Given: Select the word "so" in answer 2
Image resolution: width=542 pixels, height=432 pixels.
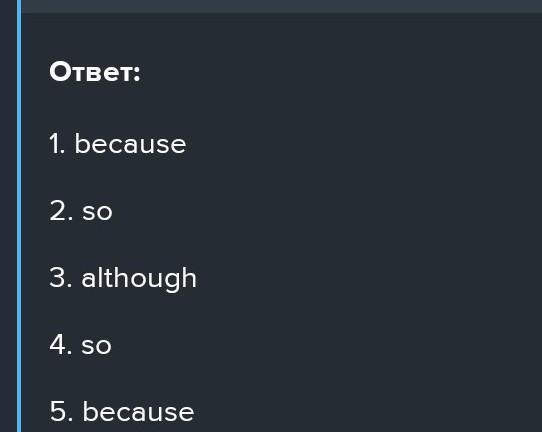Looking at the screenshot, I should tap(97, 212).
